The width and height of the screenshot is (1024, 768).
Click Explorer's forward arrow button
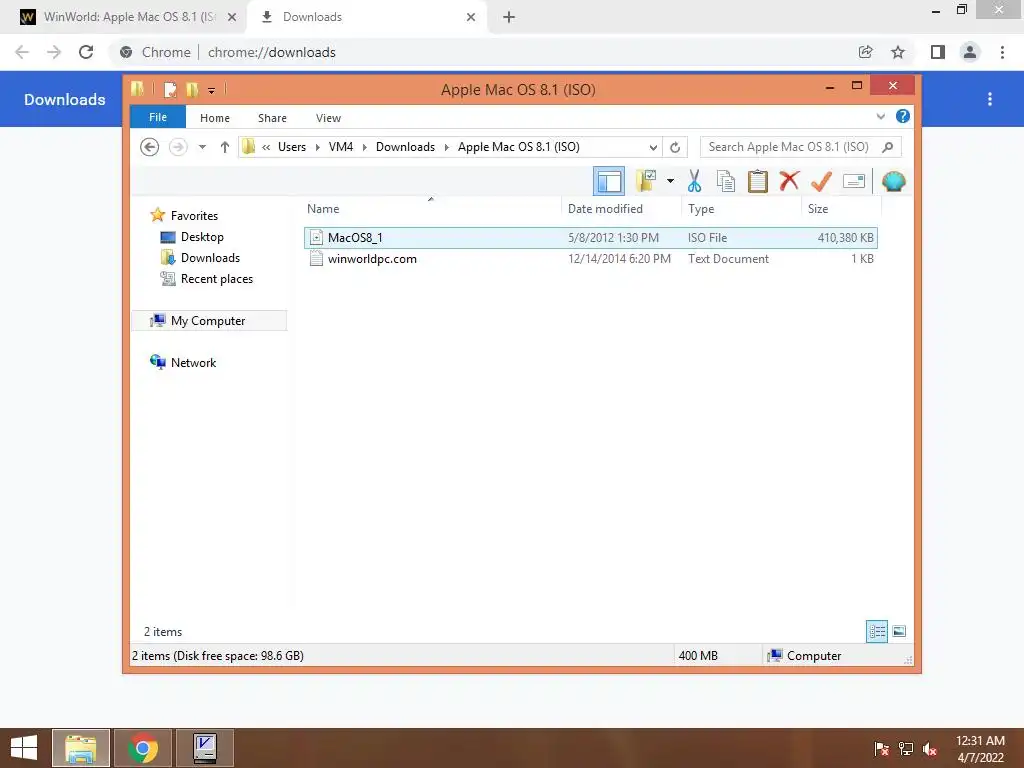click(178, 147)
